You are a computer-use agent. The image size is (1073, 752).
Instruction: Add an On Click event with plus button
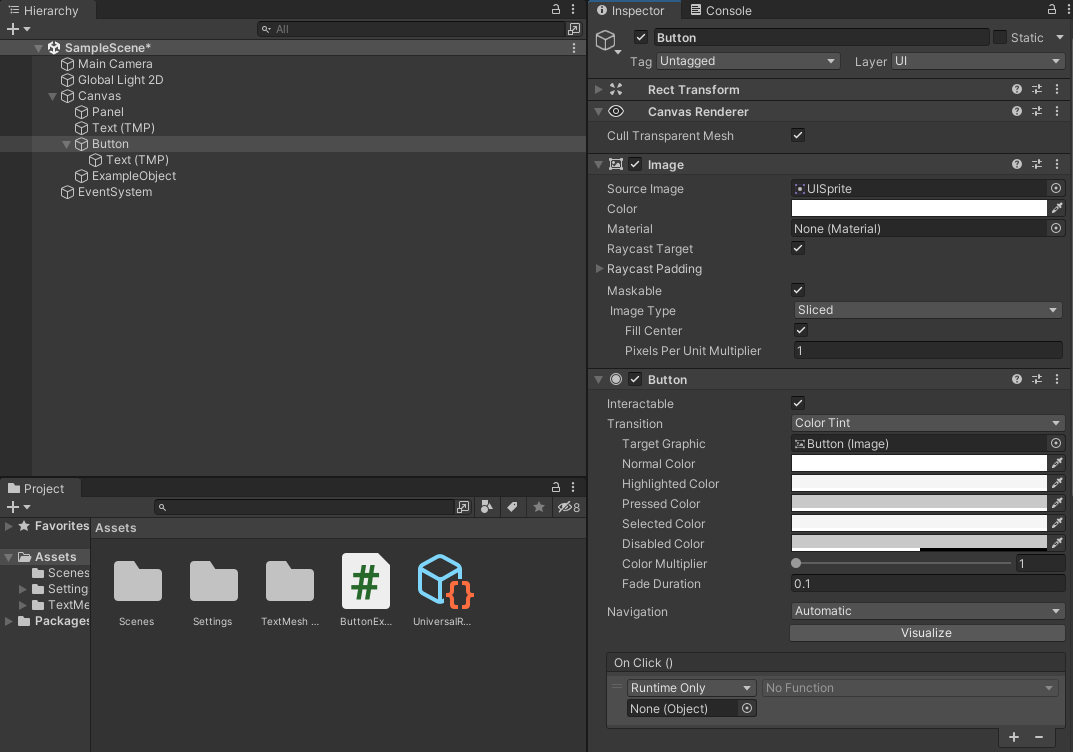coord(1013,737)
